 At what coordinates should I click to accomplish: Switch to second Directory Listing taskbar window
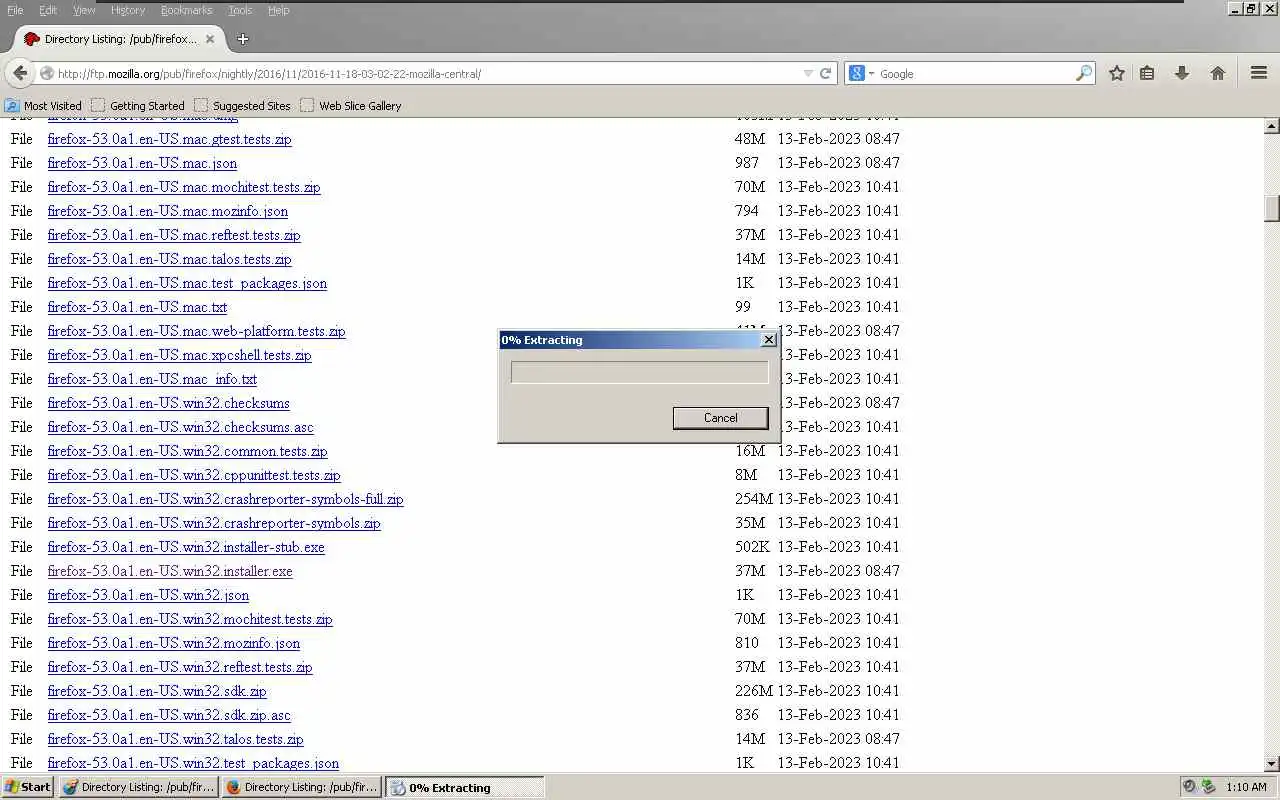click(302, 787)
